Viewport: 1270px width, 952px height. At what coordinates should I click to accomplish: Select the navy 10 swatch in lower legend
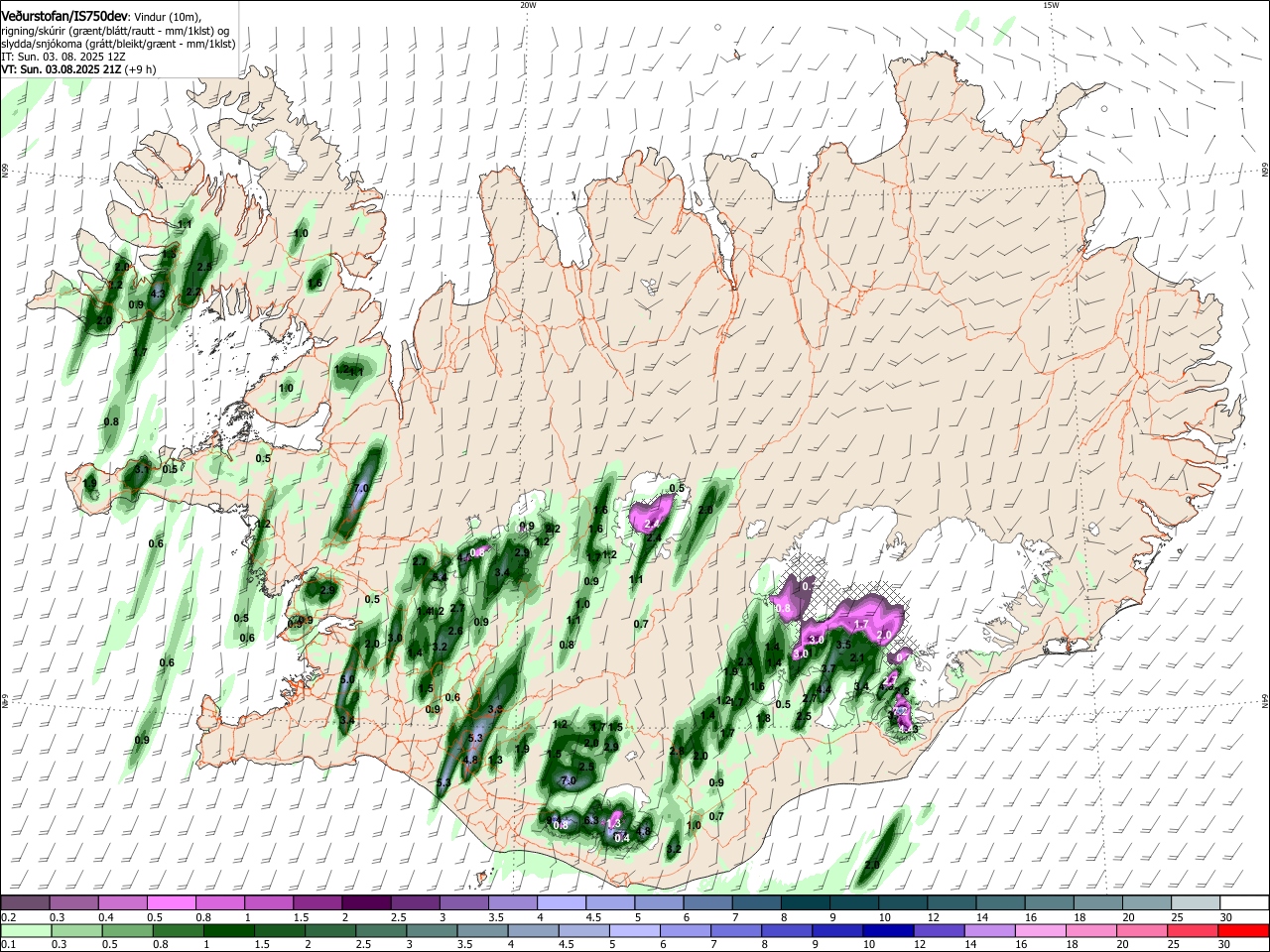click(886, 930)
